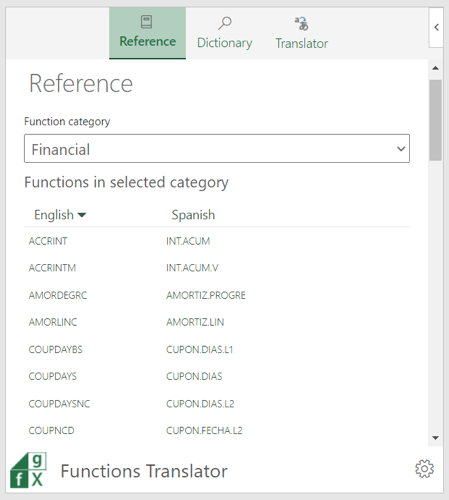The image size is (449, 500).
Task: Select the COUPDAYSNC function
Action: (x=59, y=404)
